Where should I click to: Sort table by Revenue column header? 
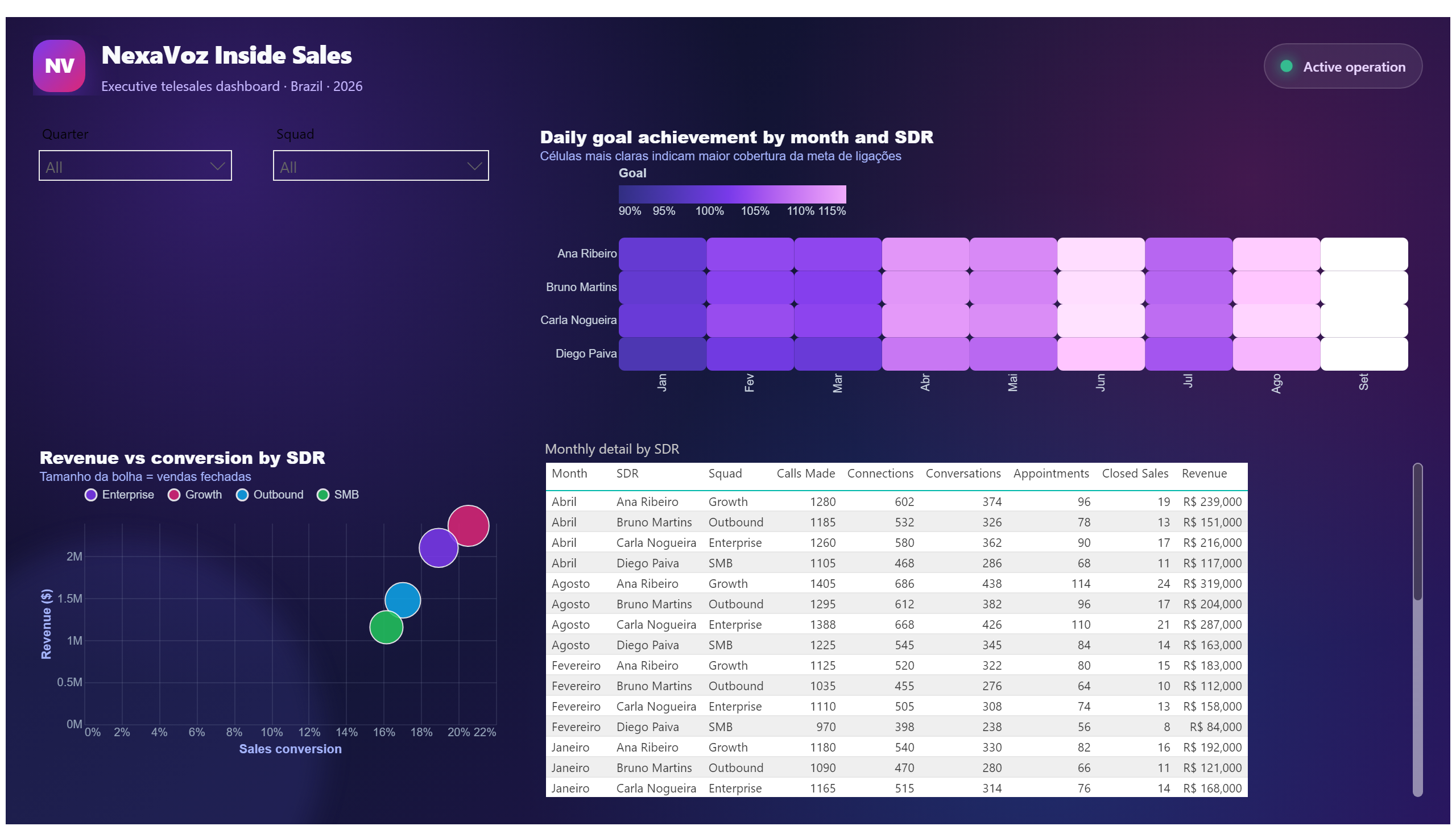click(1203, 474)
